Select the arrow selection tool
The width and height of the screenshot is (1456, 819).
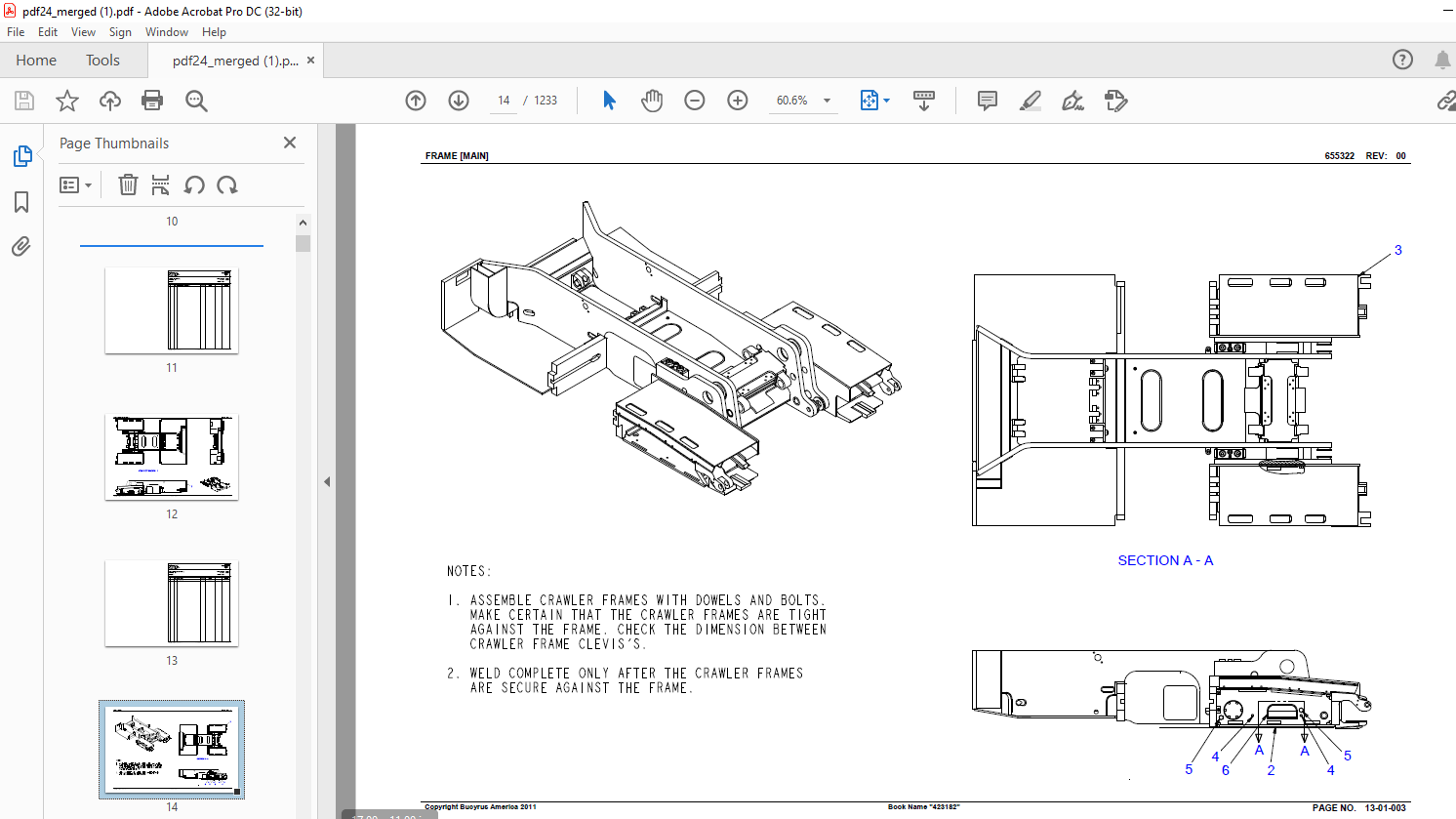pos(609,101)
